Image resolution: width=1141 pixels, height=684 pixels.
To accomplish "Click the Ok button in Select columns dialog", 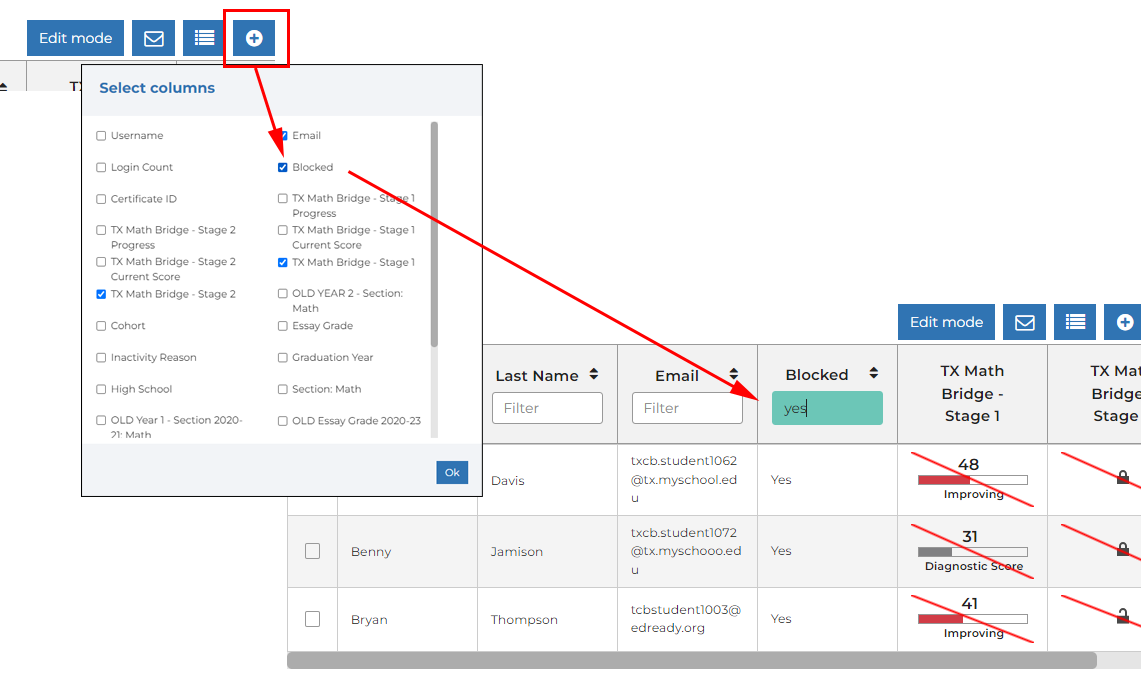I will tap(452, 472).
